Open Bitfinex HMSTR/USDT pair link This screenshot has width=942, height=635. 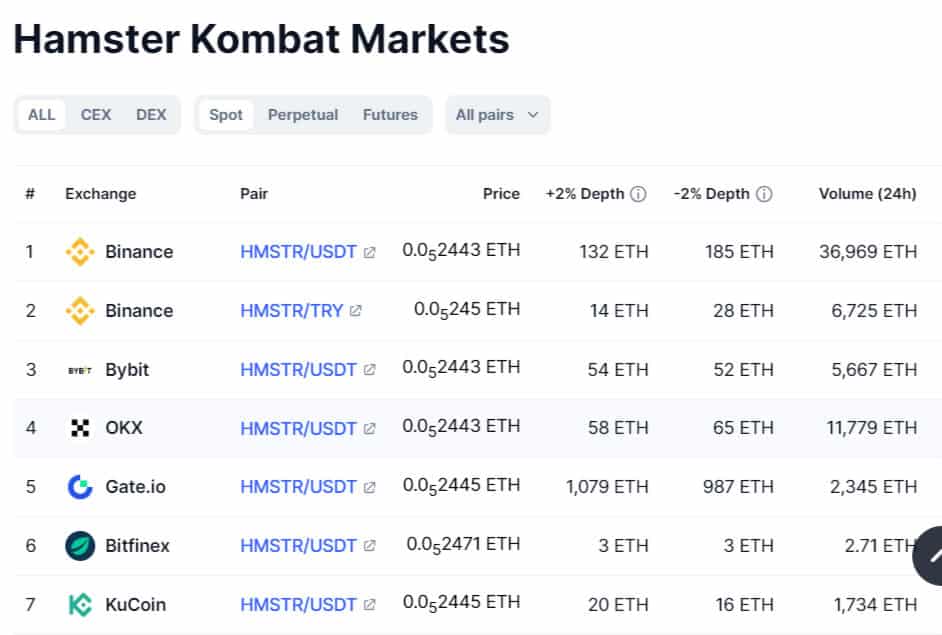click(x=299, y=545)
